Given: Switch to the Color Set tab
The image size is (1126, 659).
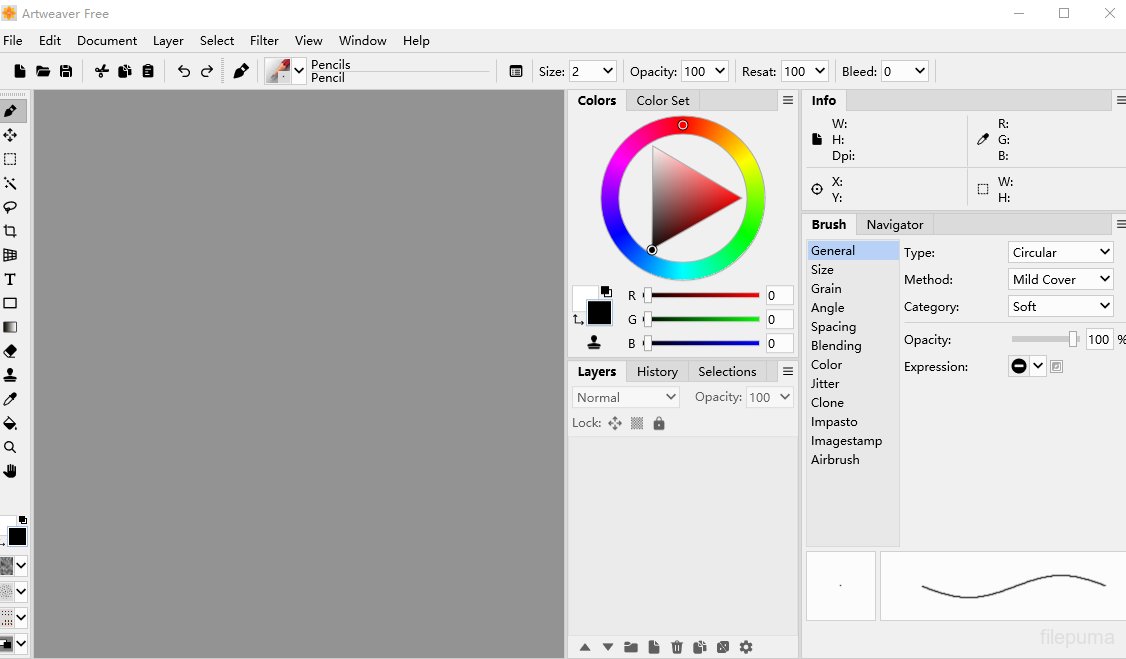Looking at the screenshot, I should 662,100.
